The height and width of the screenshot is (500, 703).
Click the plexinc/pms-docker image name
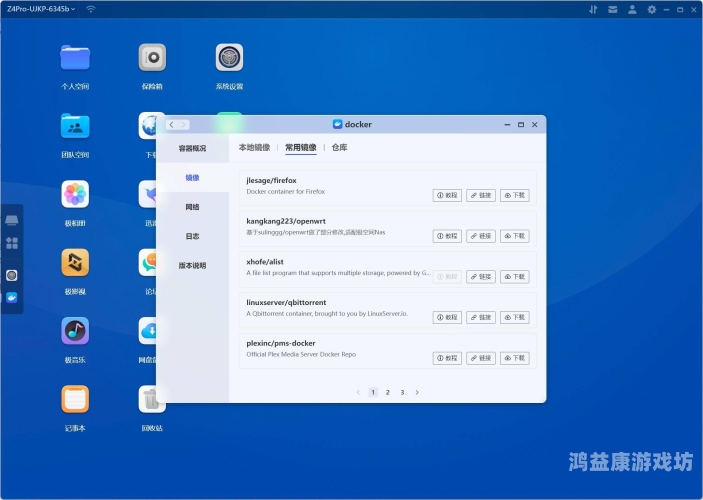click(281, 343)
